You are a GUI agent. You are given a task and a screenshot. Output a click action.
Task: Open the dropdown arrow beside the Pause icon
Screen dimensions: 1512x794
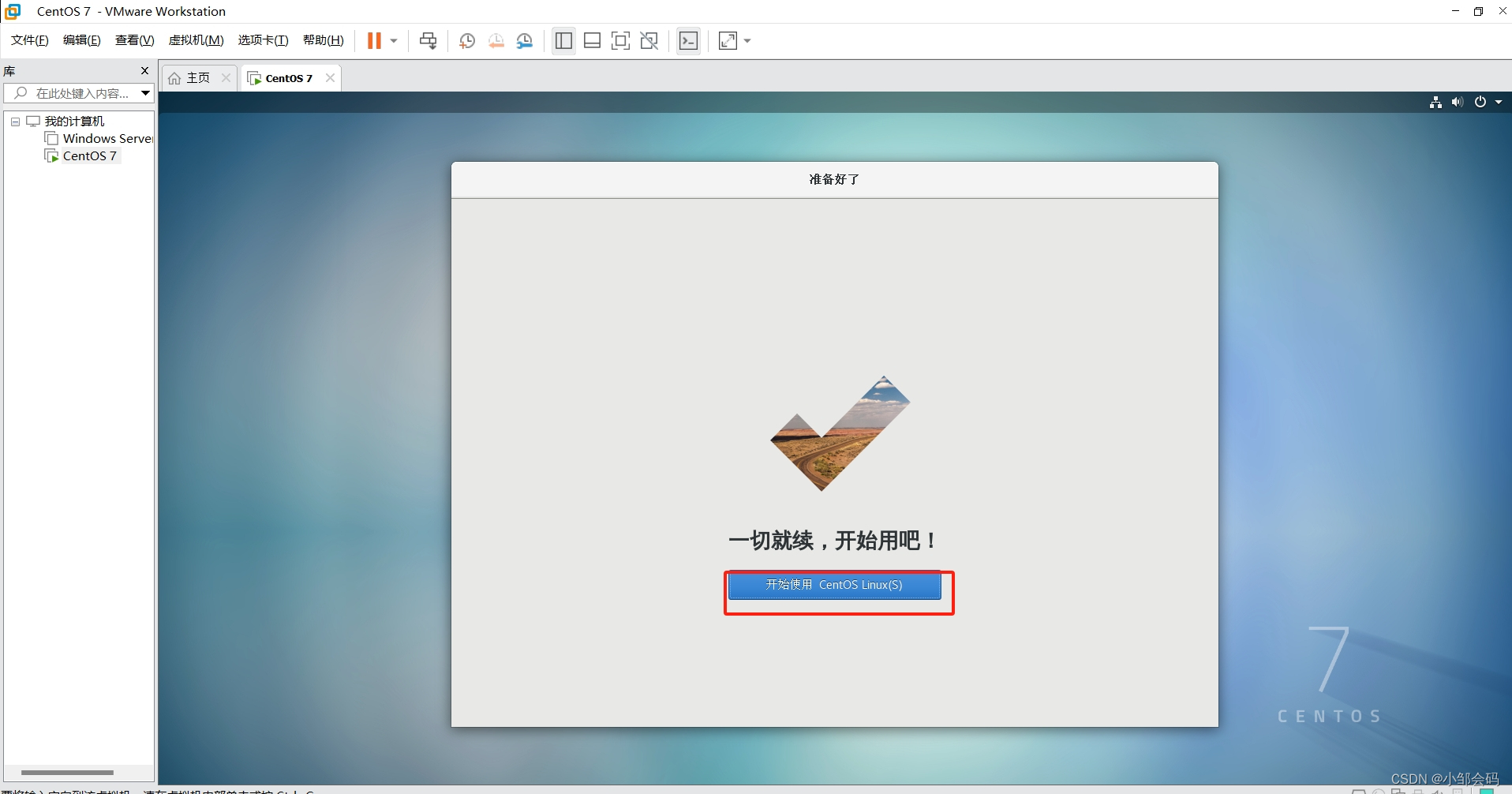(394, 41)
